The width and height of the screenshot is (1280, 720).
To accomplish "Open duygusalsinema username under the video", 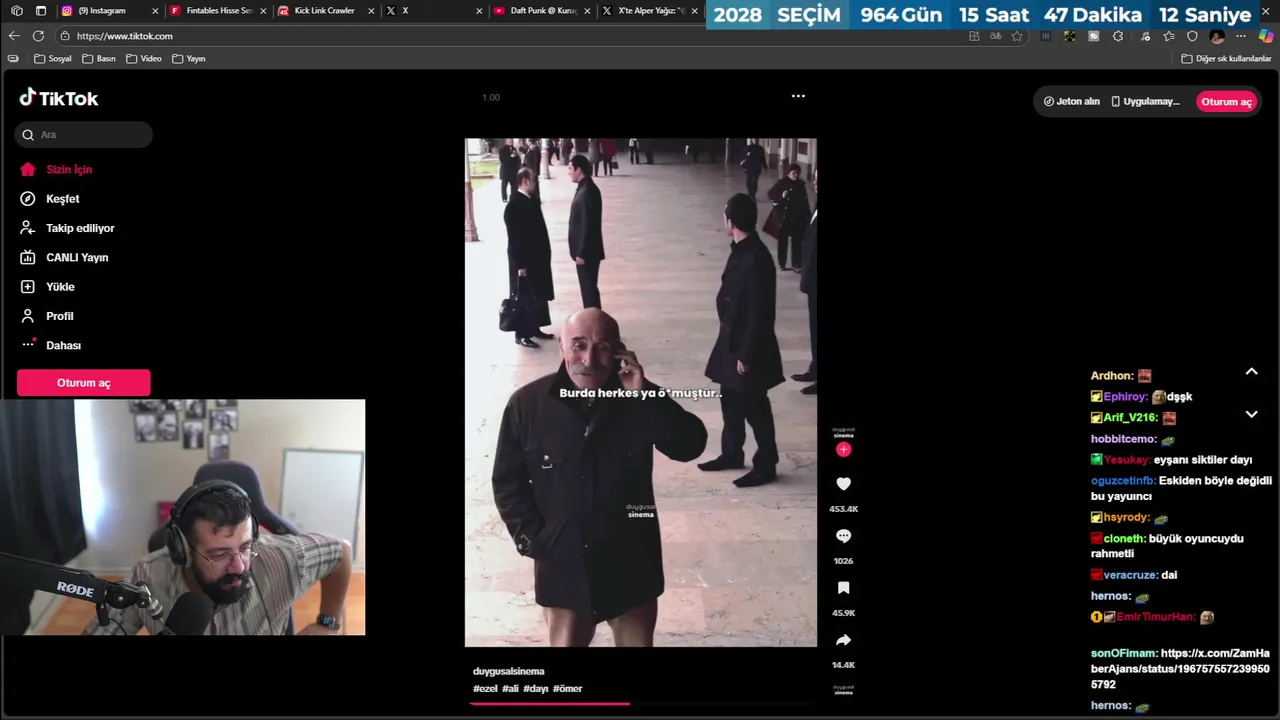I will click(x=508, y=671).
